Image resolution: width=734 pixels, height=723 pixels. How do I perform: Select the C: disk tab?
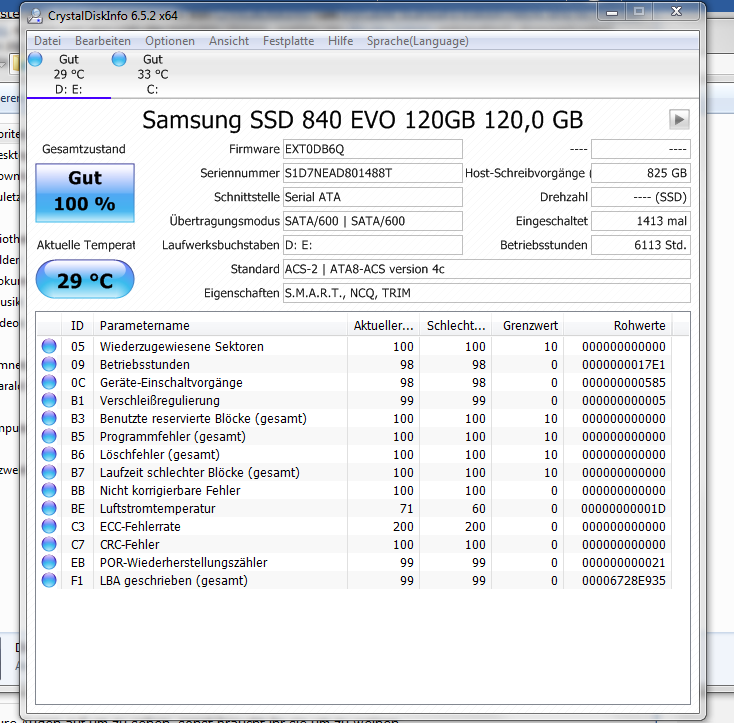(x=153, y=74)
